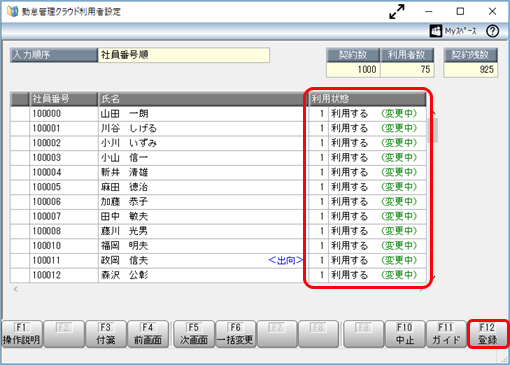The width and height of the screenshot is (510, 365).
Task: Click the expand arrows icon in the title bar
Action: (x=397, y=11)
